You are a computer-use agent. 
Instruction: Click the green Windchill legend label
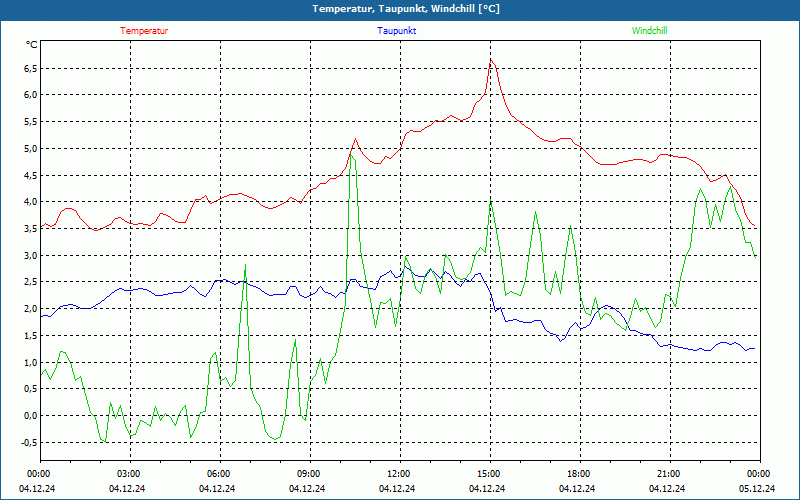tap(649, 31)
